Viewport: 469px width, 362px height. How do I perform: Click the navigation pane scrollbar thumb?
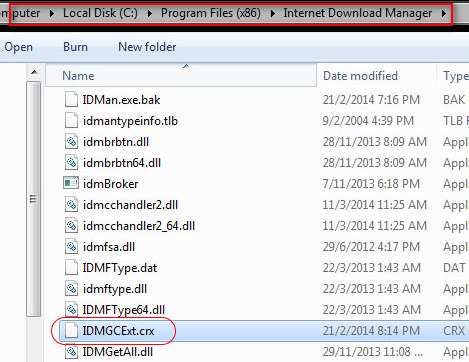(33, 199)
